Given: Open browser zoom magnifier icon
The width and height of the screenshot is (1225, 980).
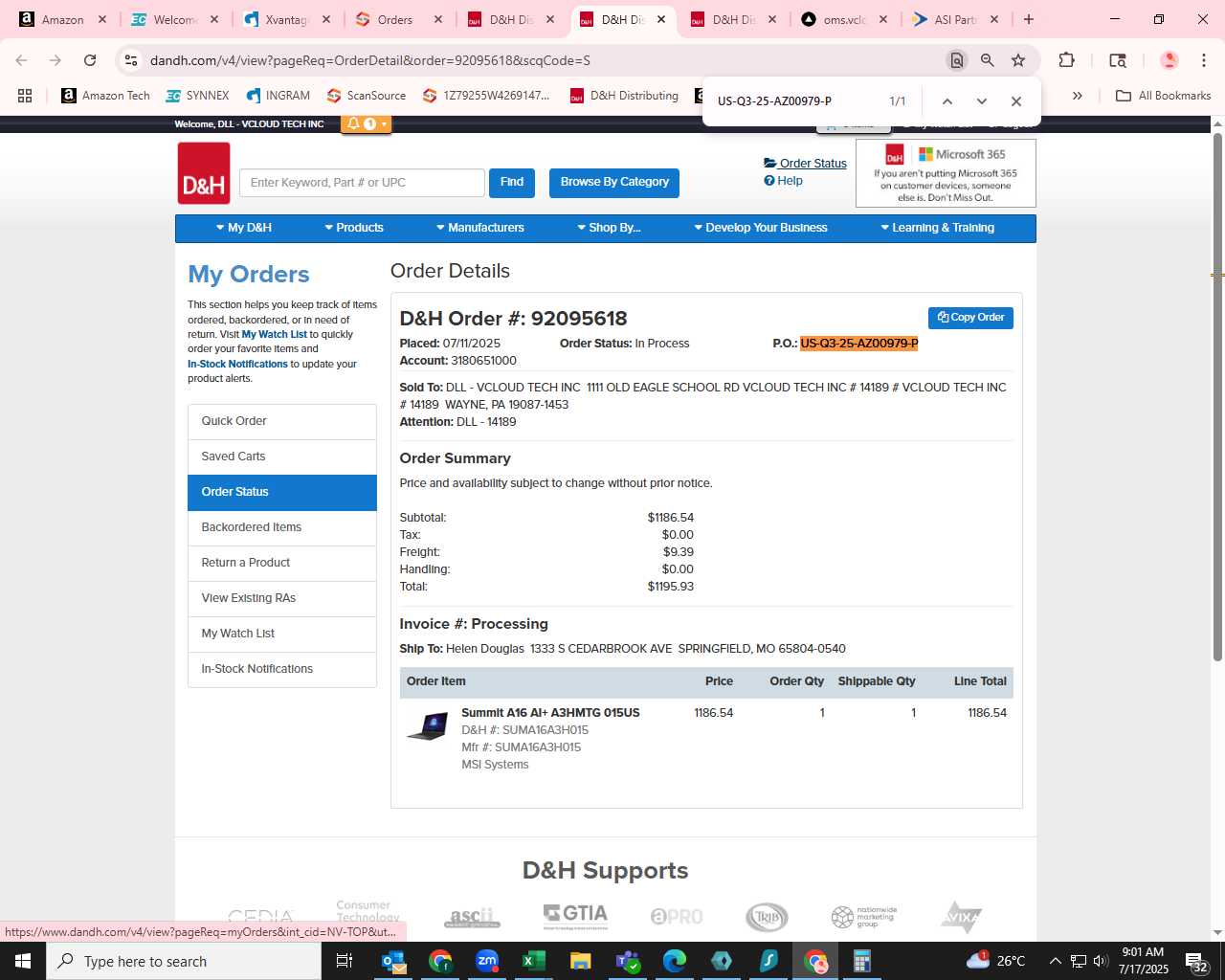Looking at the screenshot, I should tap(988, 60).
